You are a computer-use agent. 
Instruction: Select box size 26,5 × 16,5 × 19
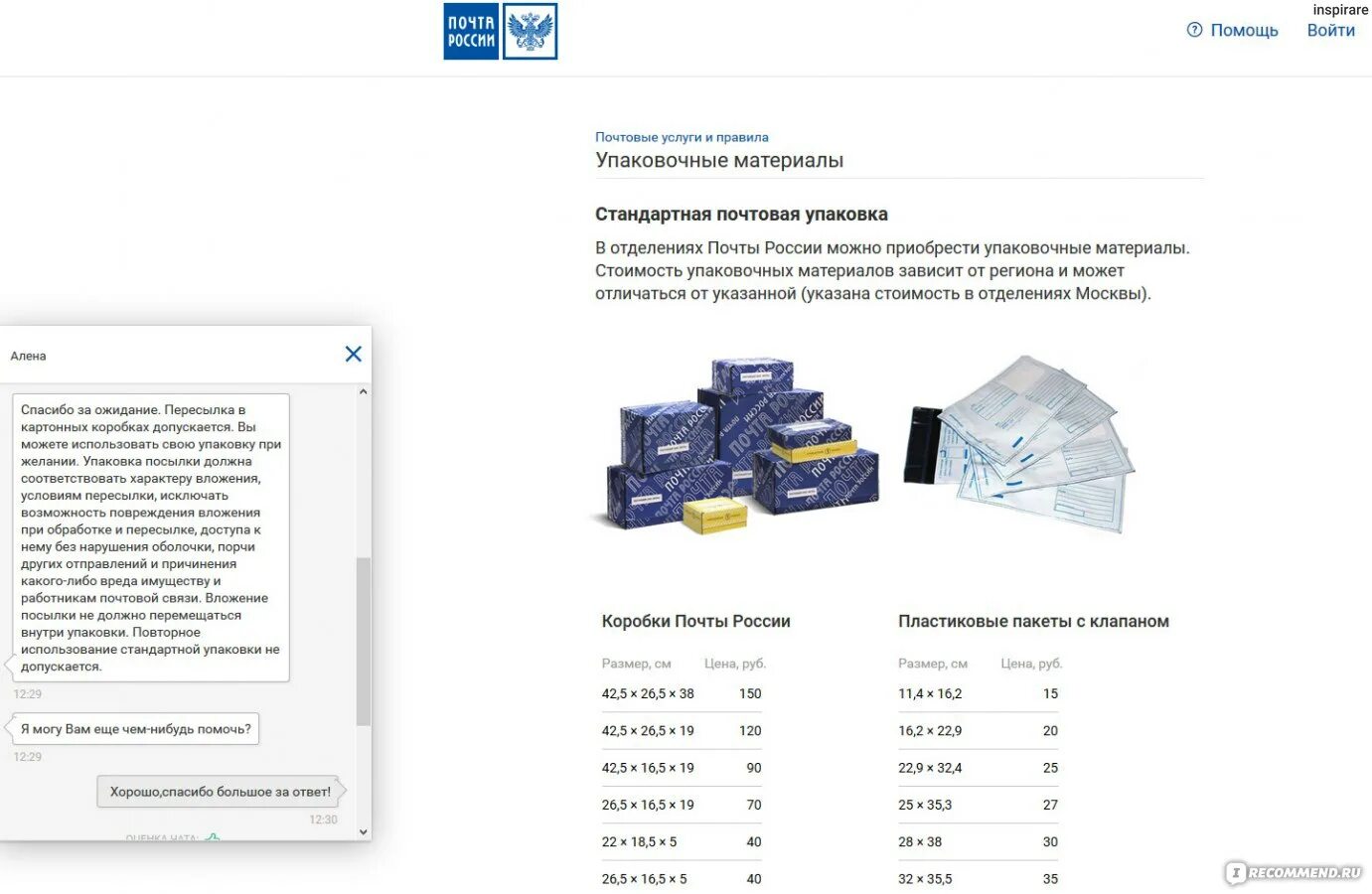pyautogui.click(x=648, y=806)
